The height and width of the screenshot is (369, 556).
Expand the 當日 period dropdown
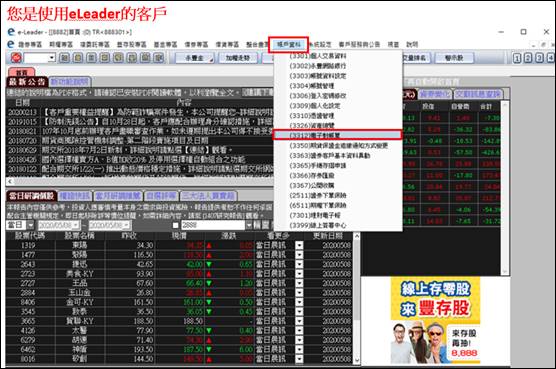coord(30,225)
